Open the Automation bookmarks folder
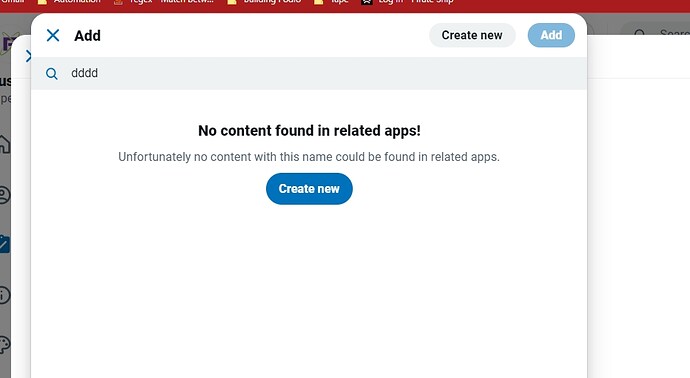This screenshot has width=690, height=378. coord(70,2)
